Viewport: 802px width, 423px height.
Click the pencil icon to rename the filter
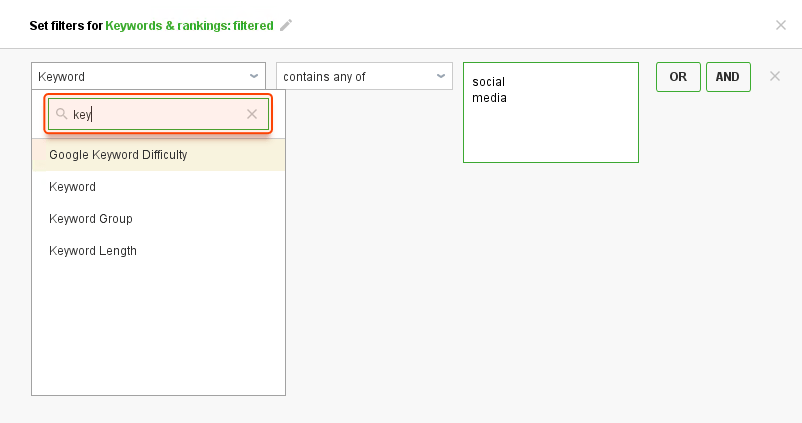[x=286, y=26]
